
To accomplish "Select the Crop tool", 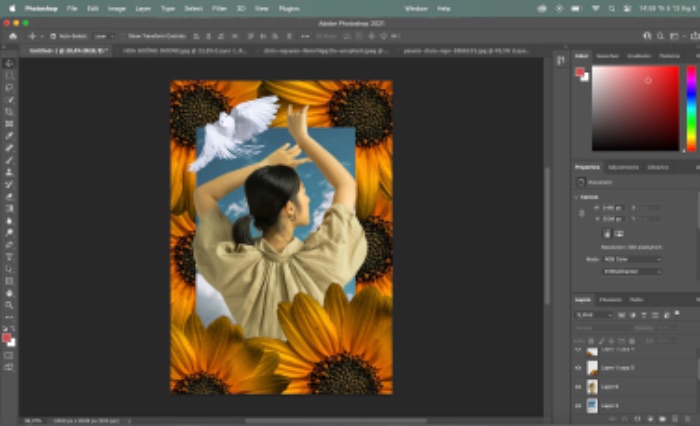I will 9,112.
